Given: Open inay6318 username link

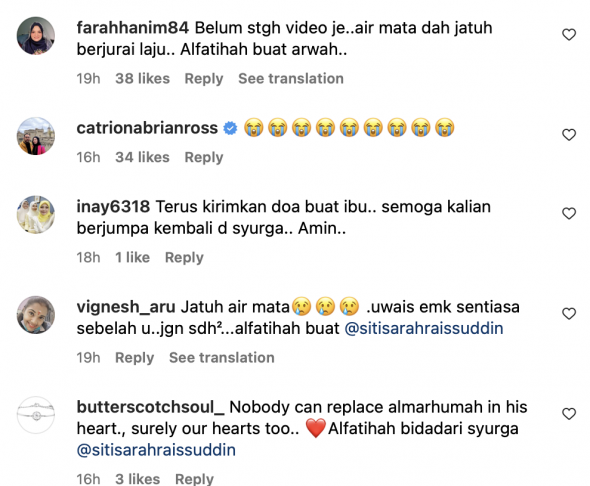Looking at the screenshot, I should tap(113, 207).
